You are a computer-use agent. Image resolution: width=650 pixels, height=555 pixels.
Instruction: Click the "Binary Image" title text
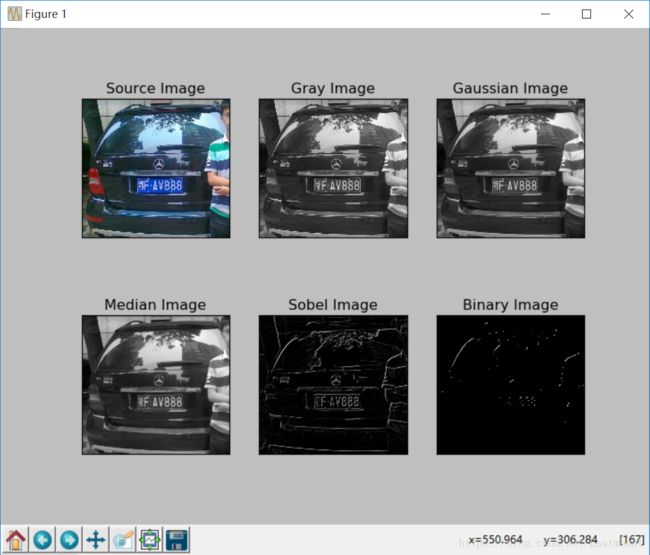510,305
